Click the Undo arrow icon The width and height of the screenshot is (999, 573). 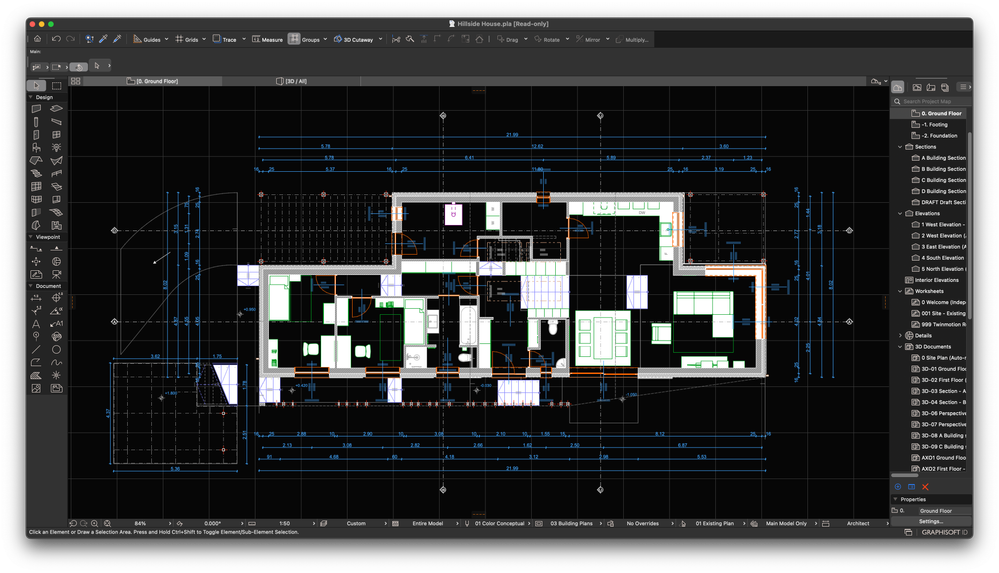coord(56,39)
